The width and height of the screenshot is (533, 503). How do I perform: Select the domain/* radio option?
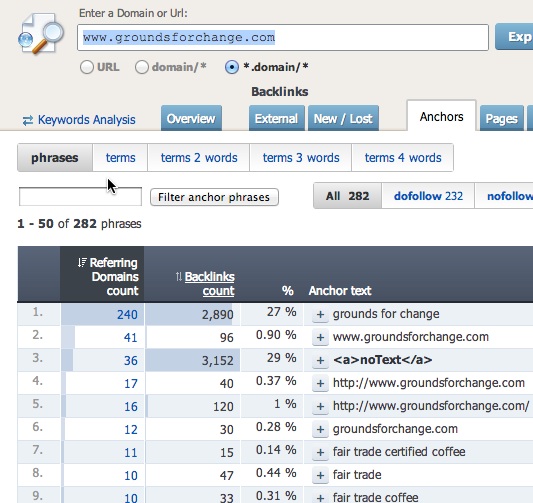pyautogui.click(x=142, y=67)
